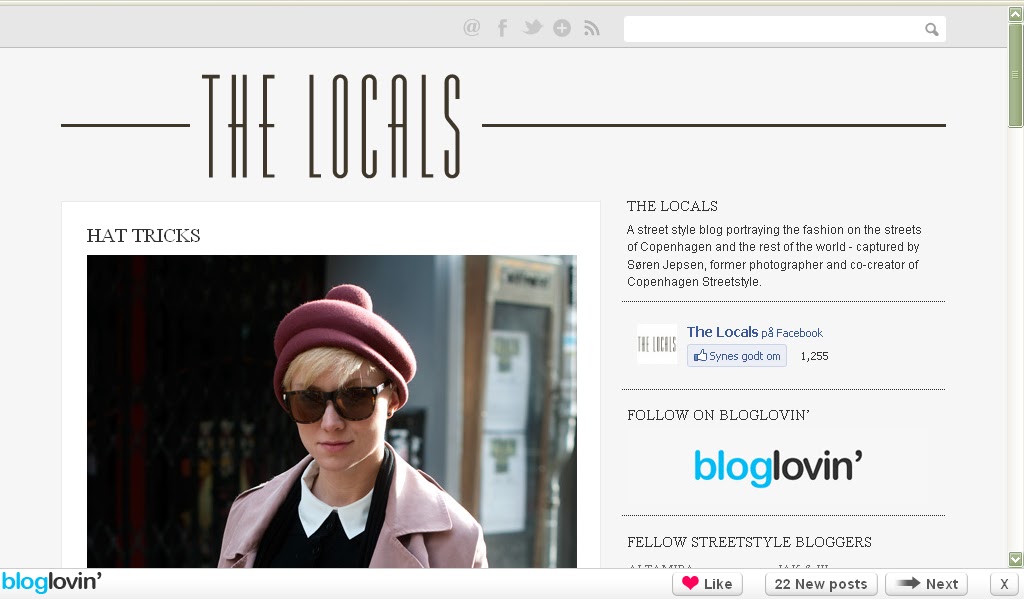The height and width of the screenshot is (600, 1024).
Task: Click the Google Plus circle icon
Action: pyautogui.click(x=562, y=28)
